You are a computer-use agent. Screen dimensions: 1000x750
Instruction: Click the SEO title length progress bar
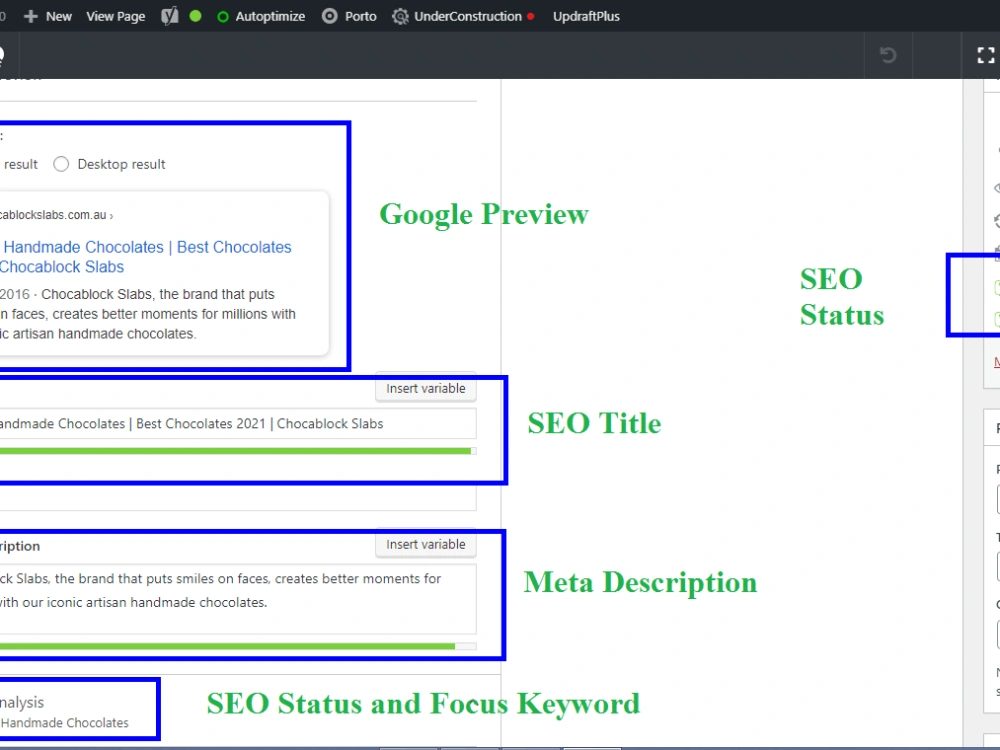pos(238,451)
